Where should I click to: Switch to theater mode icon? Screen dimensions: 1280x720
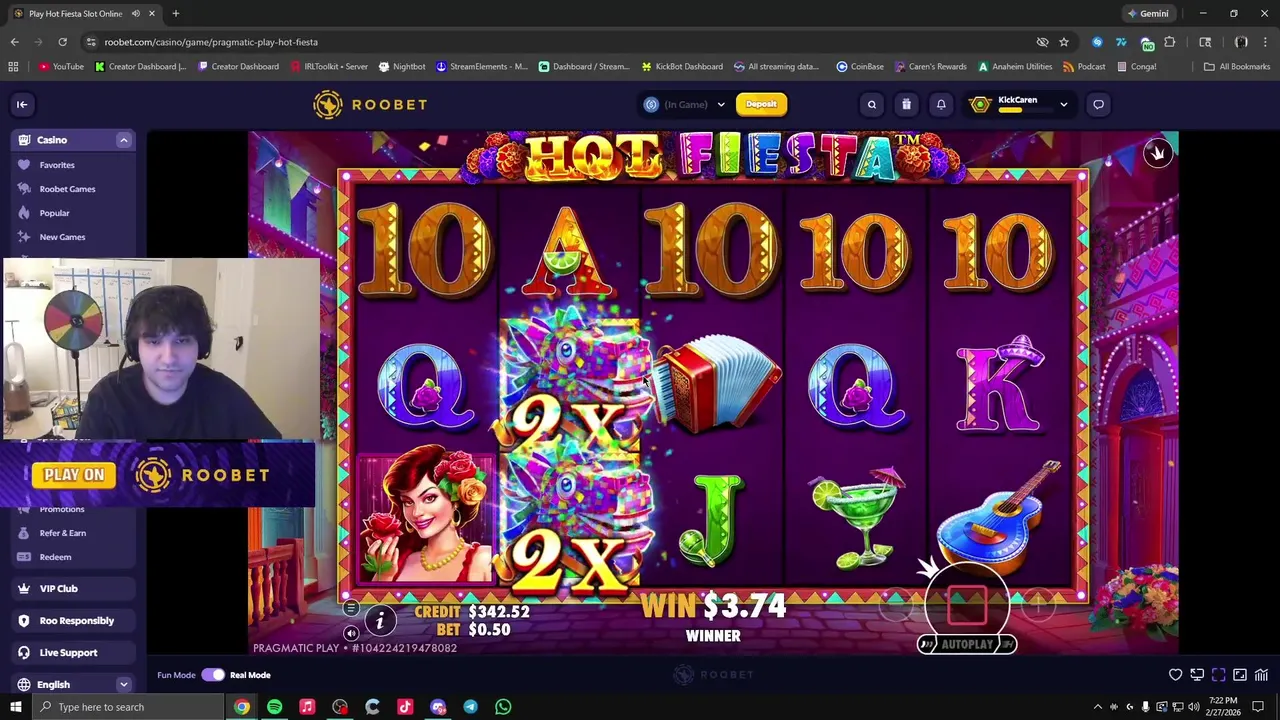click(1240, 675)
